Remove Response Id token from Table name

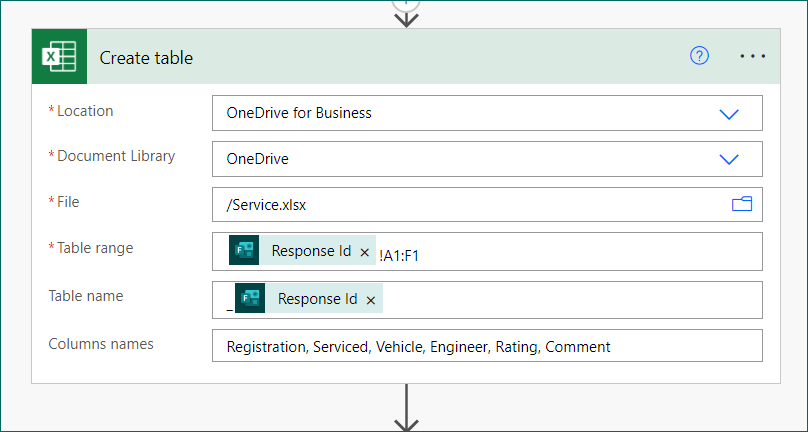coord(371,299)
